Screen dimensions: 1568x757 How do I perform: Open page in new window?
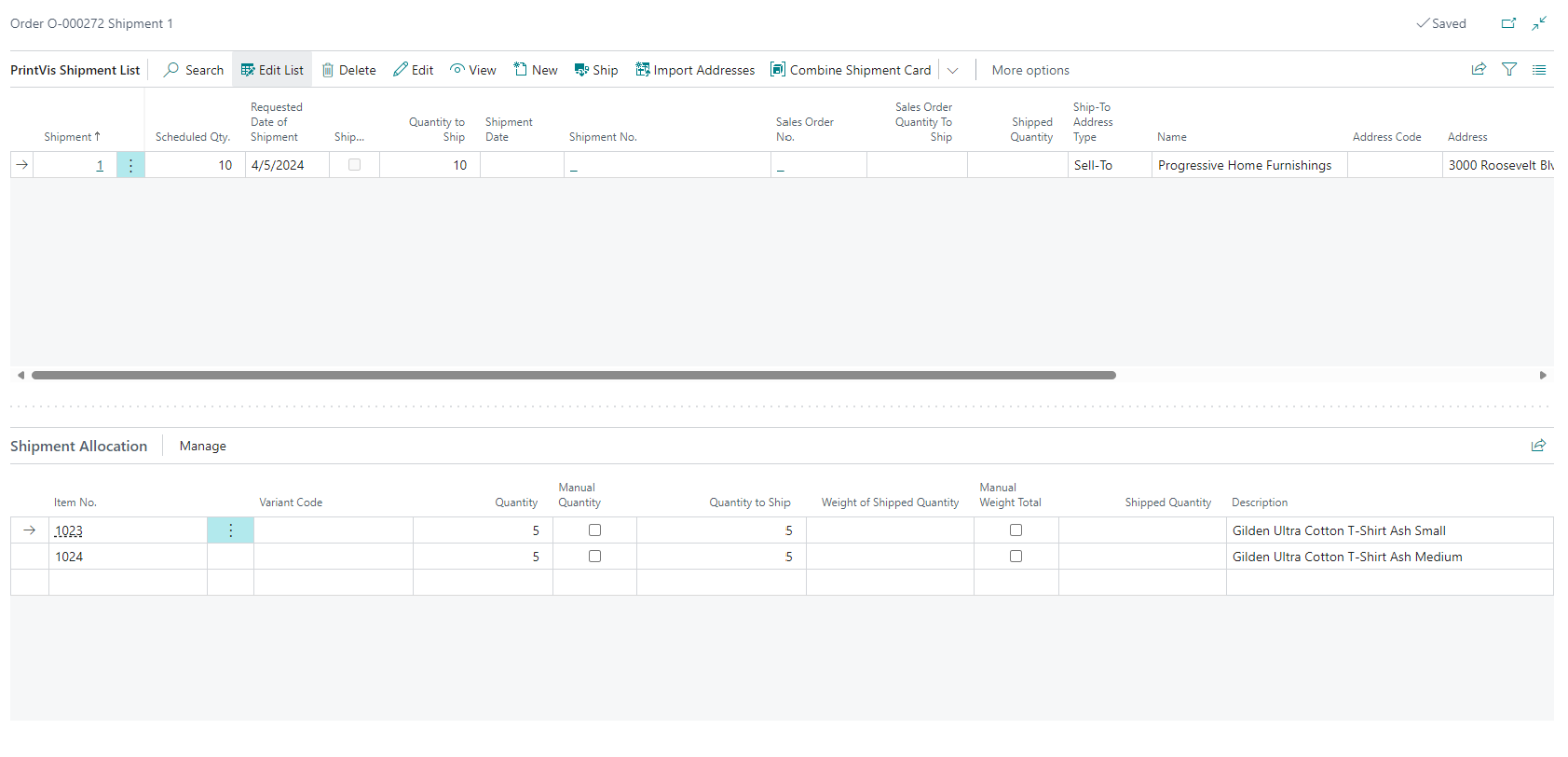click(1508, 23)
